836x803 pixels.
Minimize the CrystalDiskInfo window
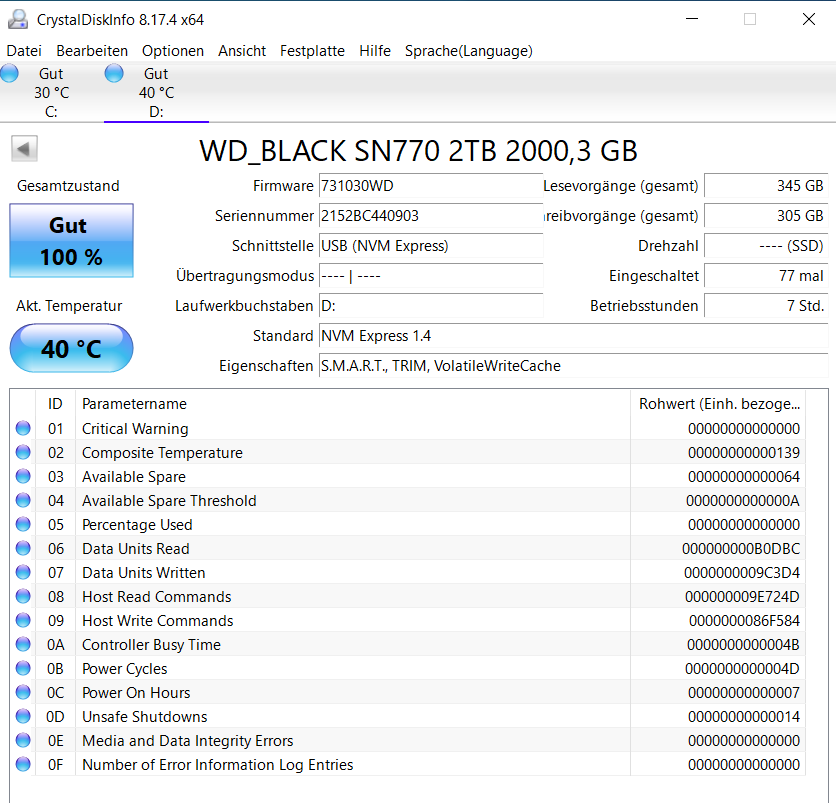692,19
